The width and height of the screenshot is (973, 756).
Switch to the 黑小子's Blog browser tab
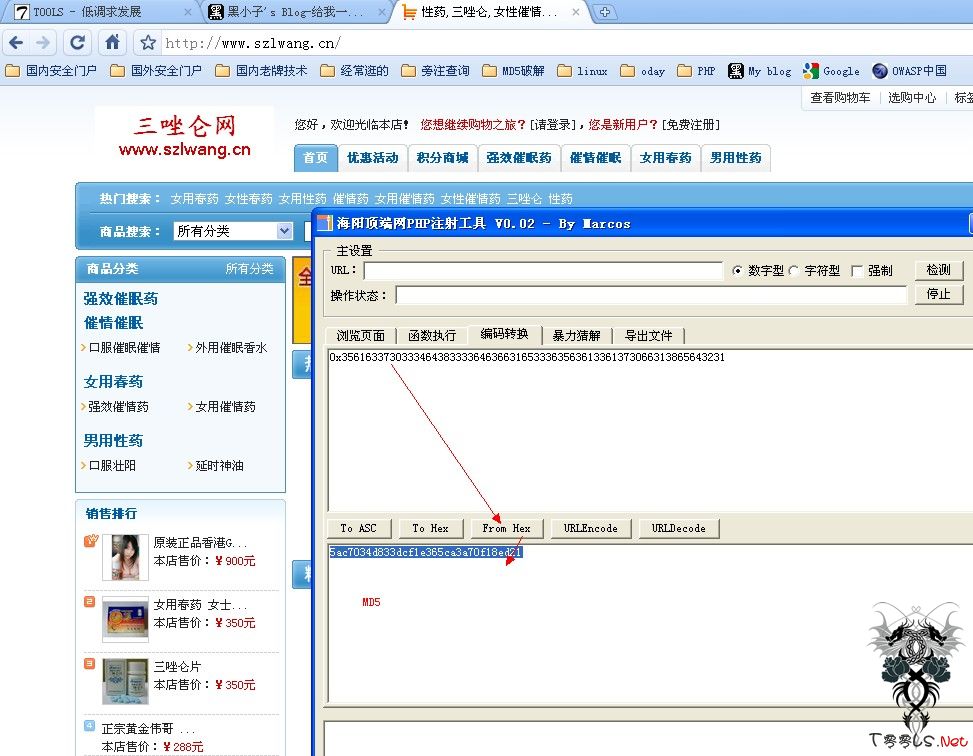295,12
